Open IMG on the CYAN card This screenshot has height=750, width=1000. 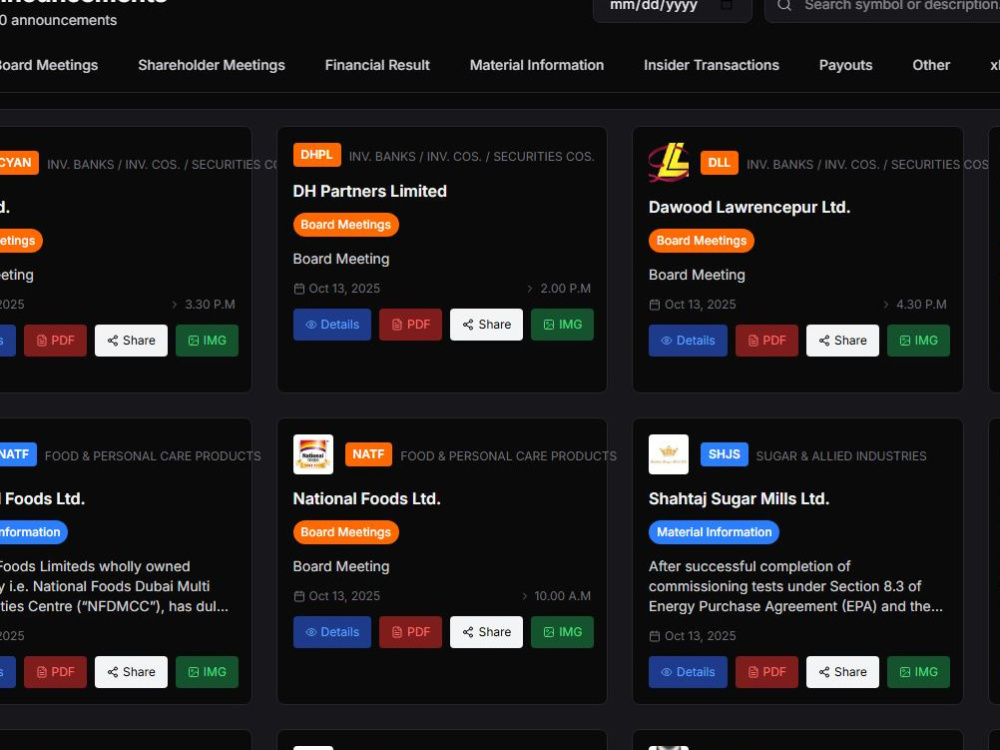(x=207, y=341)
